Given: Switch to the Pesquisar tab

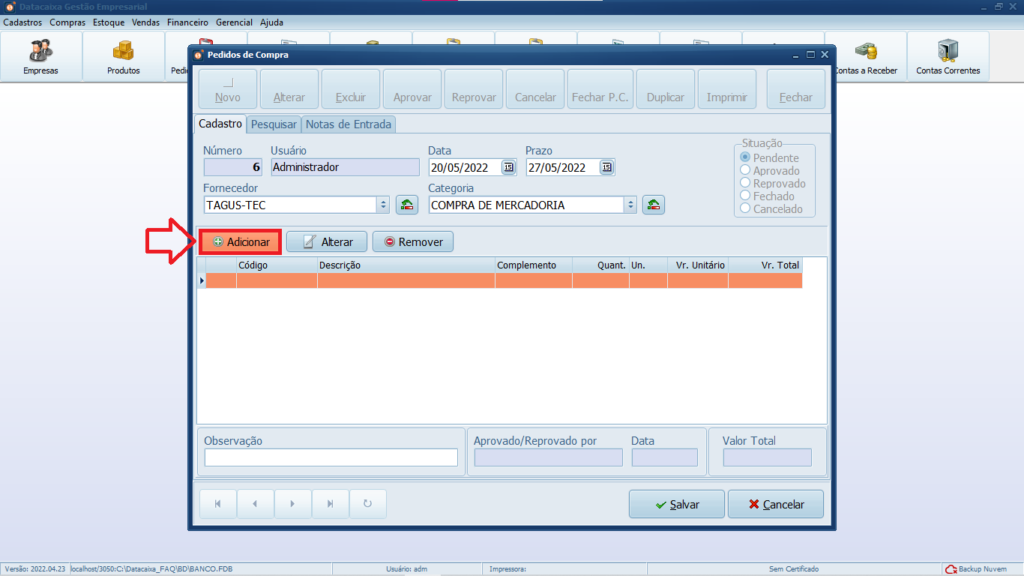Looking at the screenshot, I should [273, 125].
